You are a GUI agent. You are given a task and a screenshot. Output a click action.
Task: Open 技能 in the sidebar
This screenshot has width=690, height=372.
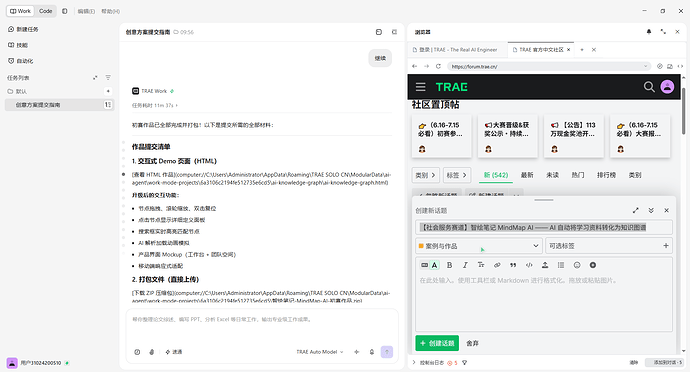click(18, 45)
